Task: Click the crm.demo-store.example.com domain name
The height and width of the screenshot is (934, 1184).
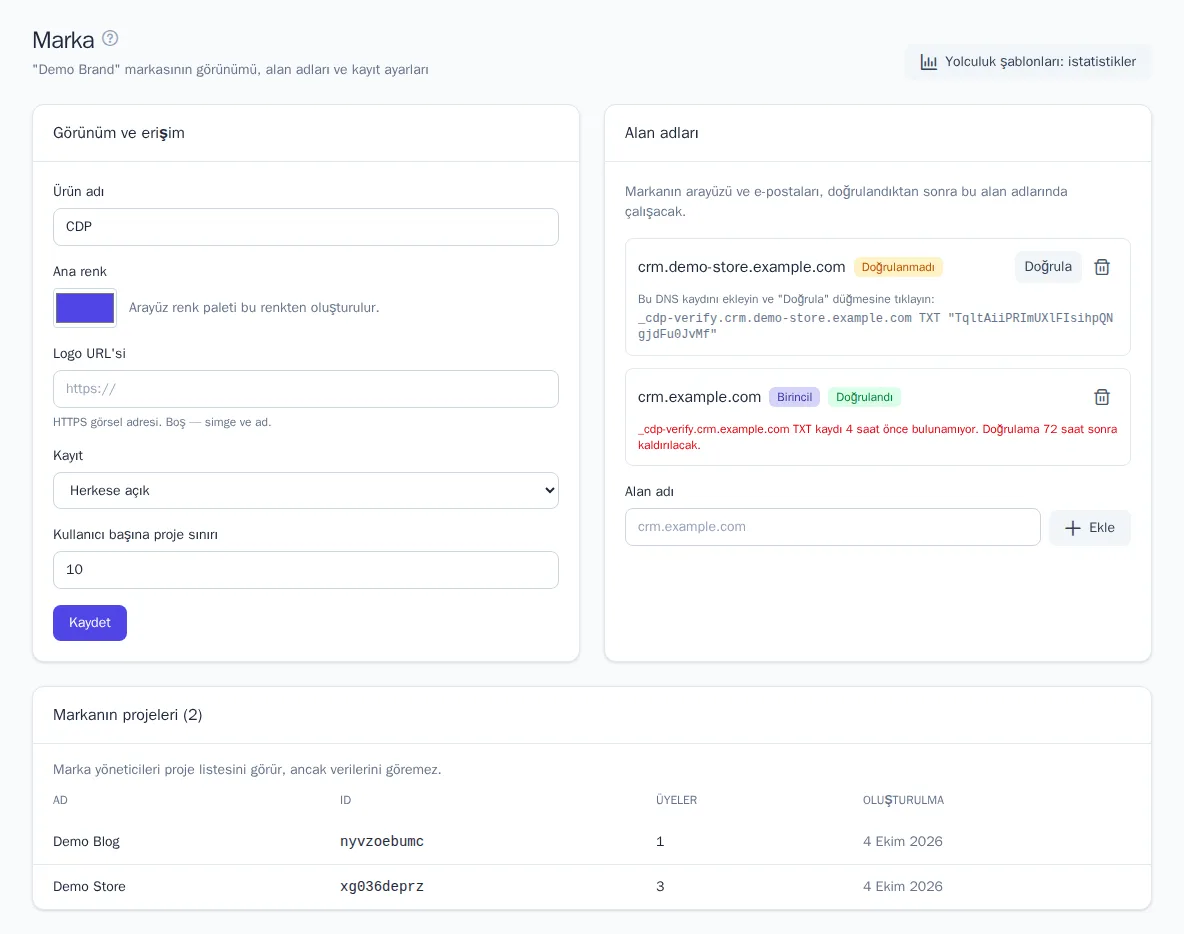Action: click(741, 267)
